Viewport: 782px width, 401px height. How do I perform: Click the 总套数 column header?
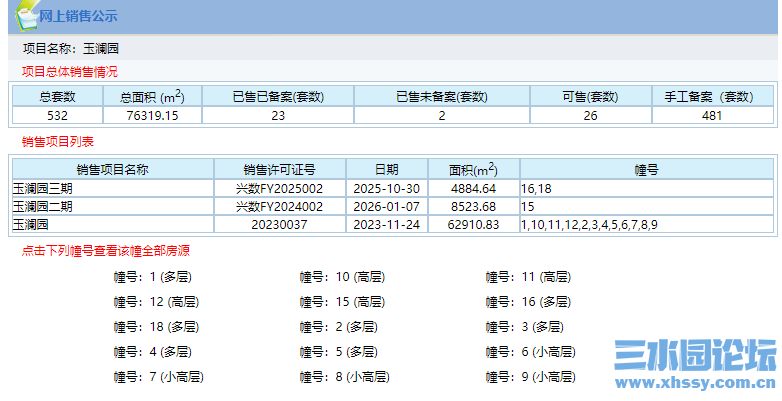coord(57,96)
